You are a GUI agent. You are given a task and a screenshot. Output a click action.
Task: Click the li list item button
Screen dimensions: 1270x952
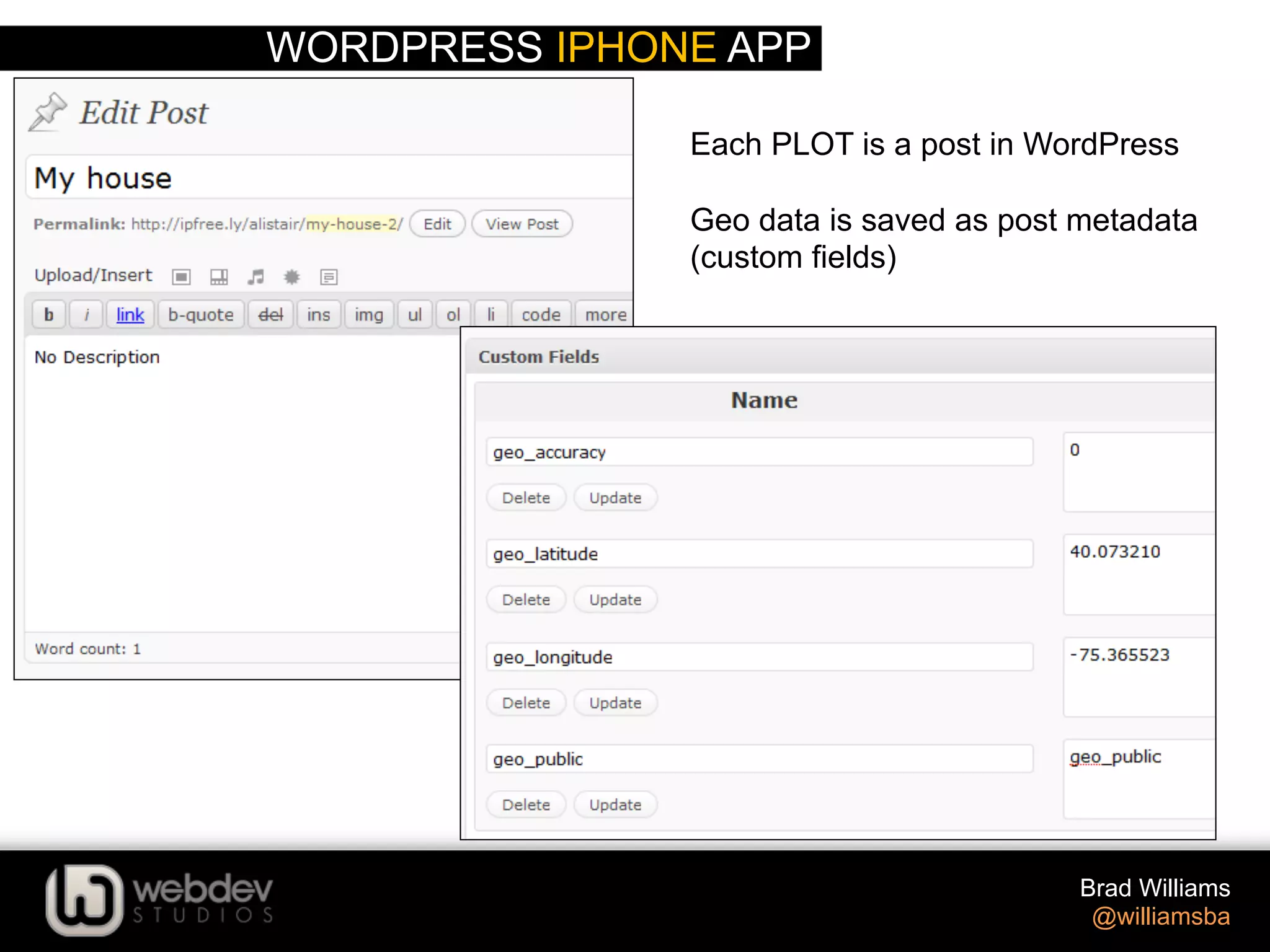[491, 315]
